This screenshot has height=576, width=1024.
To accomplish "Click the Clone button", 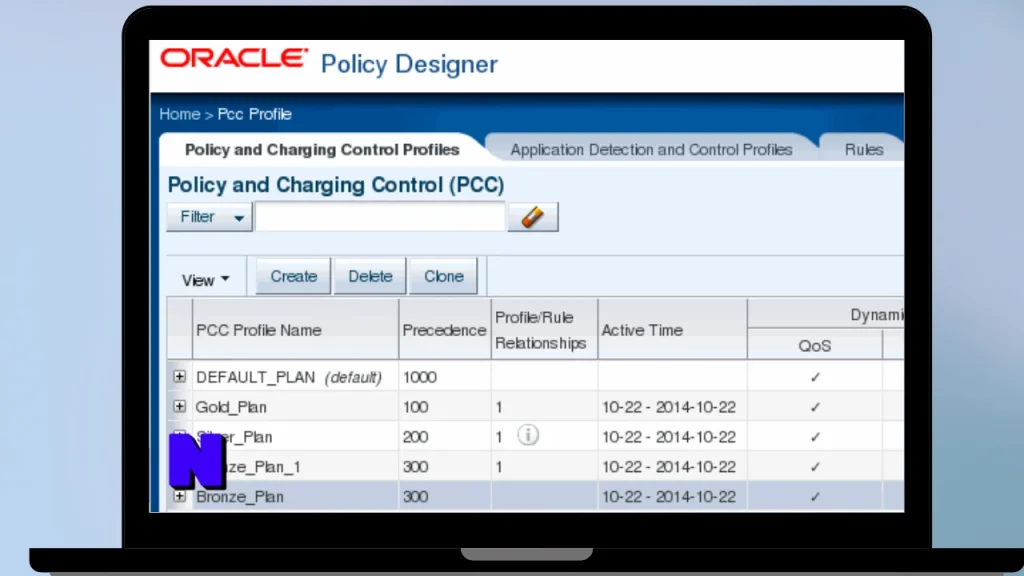I will [x=443, y=276].
